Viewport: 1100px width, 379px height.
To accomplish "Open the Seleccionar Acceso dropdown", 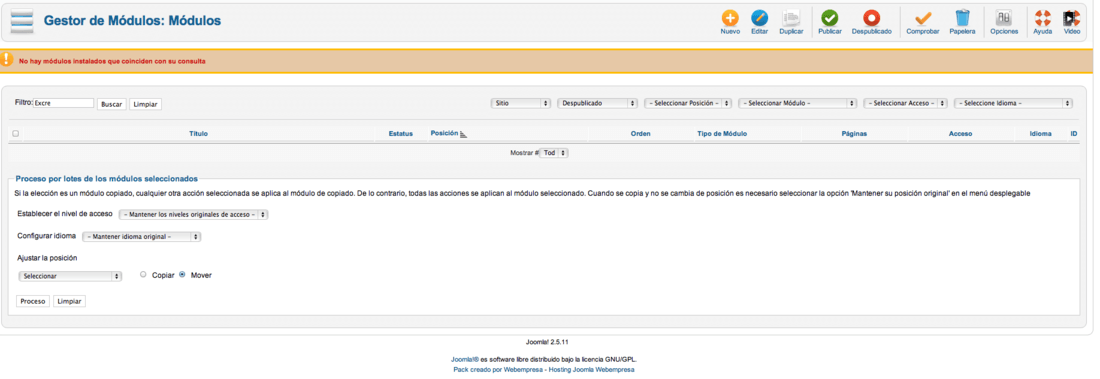I will (906, 103).
